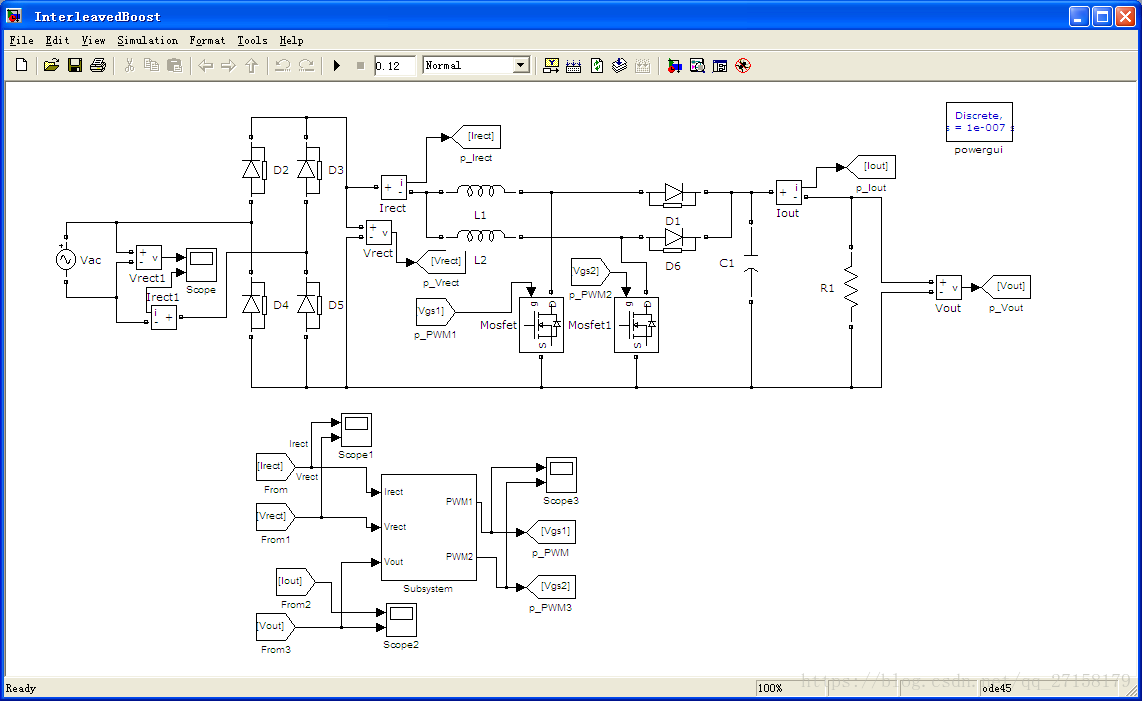The height and width of the screenshot is (701, 1142).
Task: Open the Help menu
Action: pyautogui.click(x=291, y=41)
